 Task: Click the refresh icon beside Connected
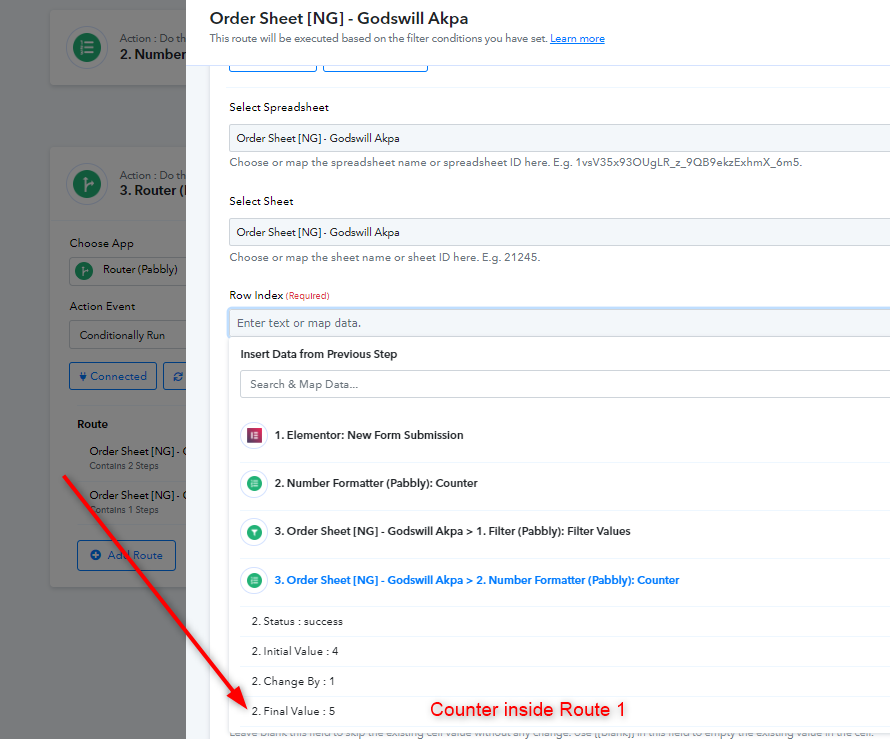click(x=176, y=376)
